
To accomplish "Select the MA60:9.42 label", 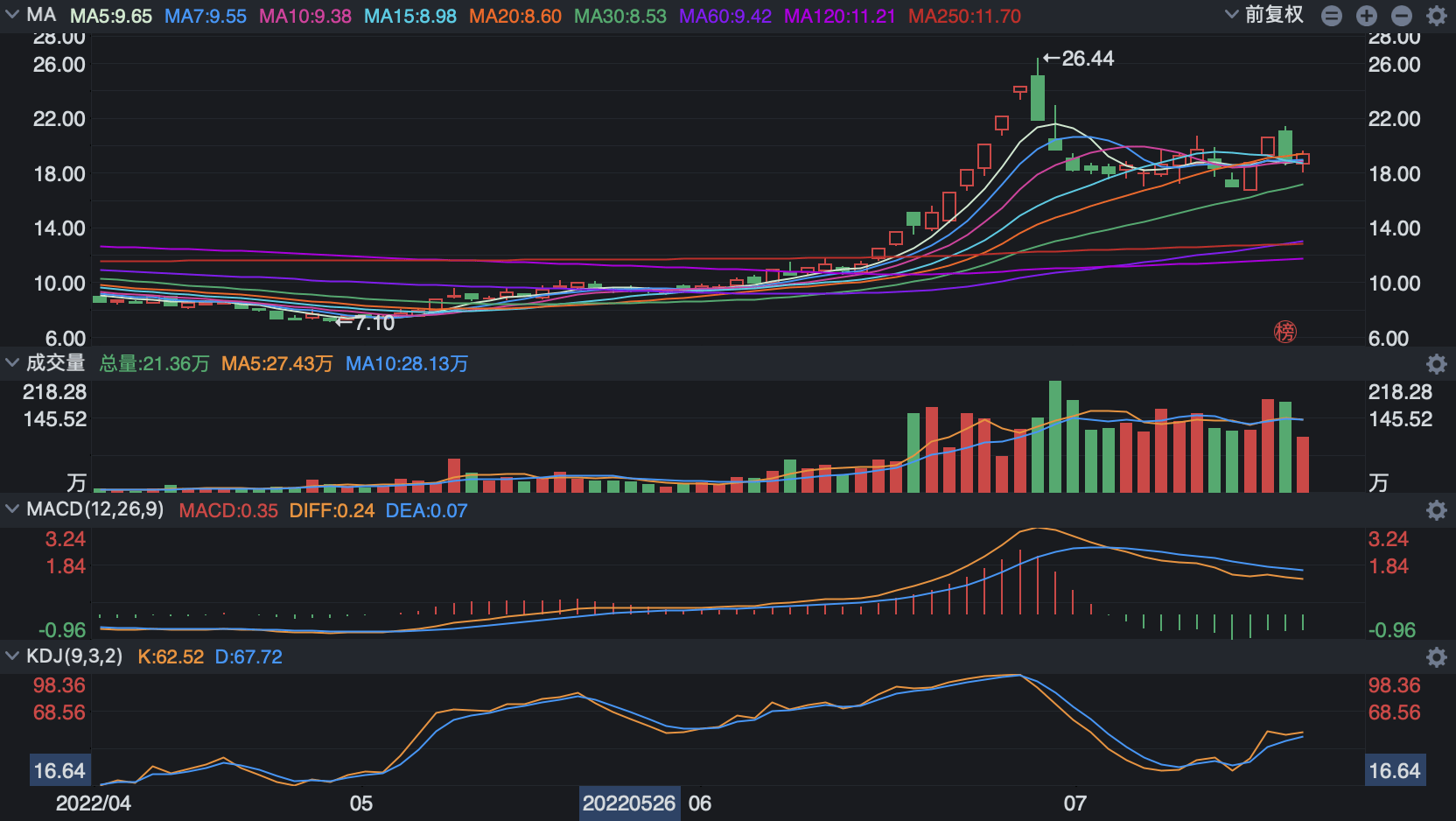I will point(725,17).
